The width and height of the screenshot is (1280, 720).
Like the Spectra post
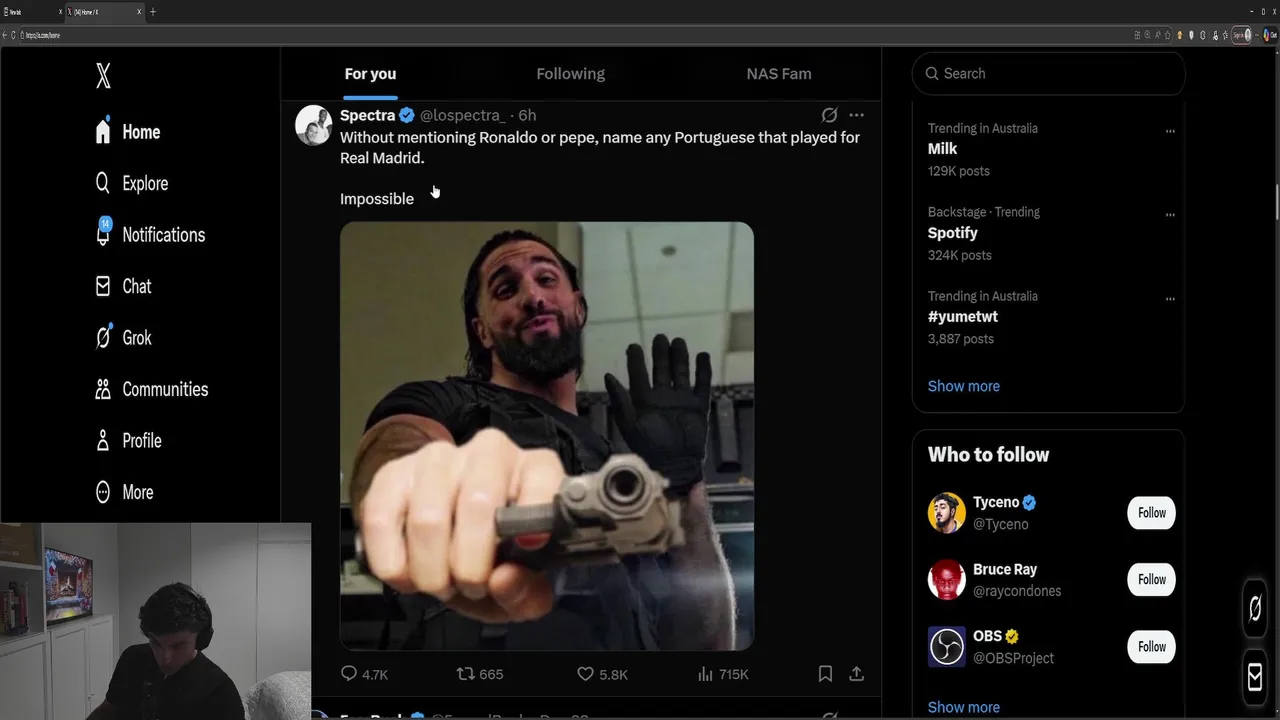point(586,674)
